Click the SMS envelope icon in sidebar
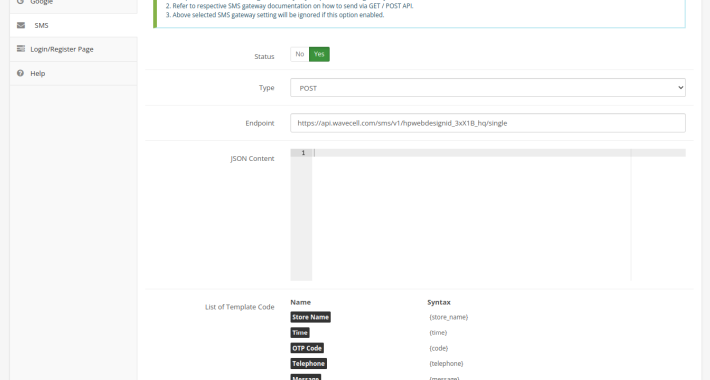 [21, 25]
